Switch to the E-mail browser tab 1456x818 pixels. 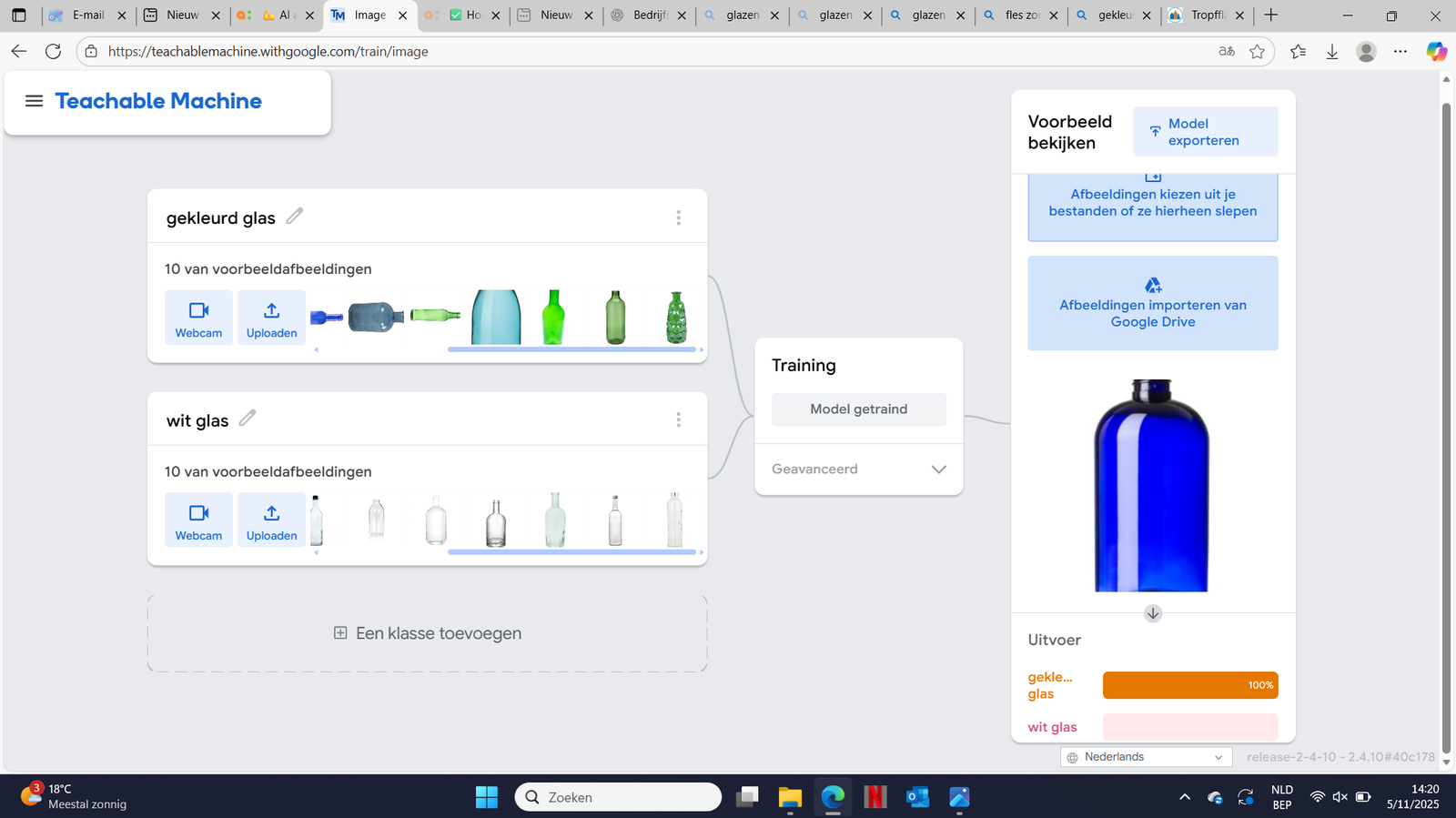87,15
